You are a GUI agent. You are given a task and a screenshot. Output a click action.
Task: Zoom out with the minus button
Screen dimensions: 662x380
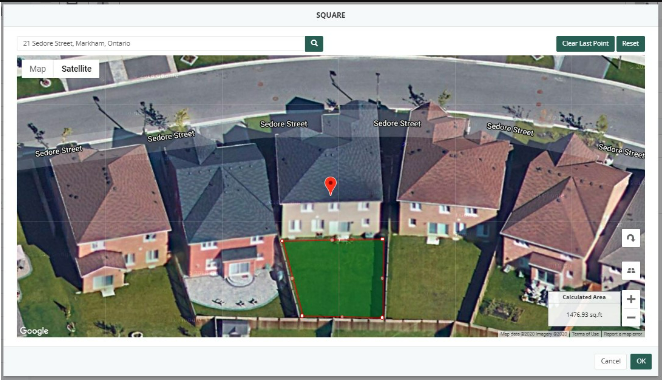tap(631, 317)
